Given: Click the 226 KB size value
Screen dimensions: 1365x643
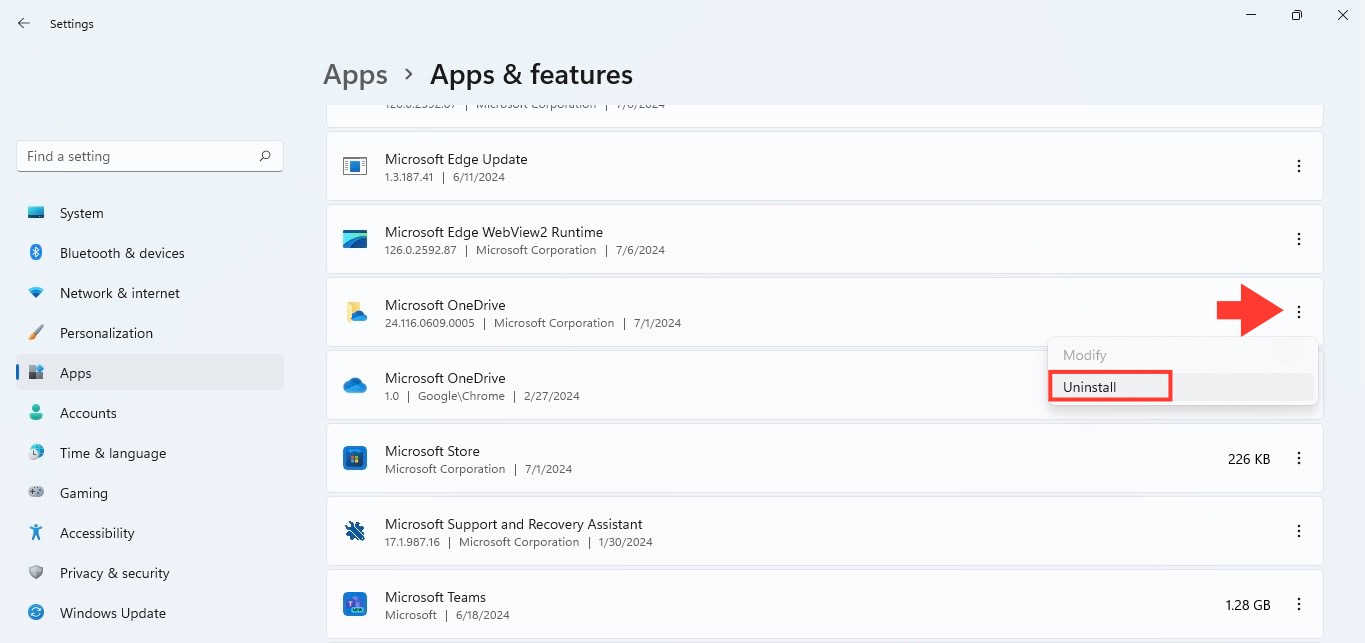Looking at the screenshot, I should coord(1249,459).
